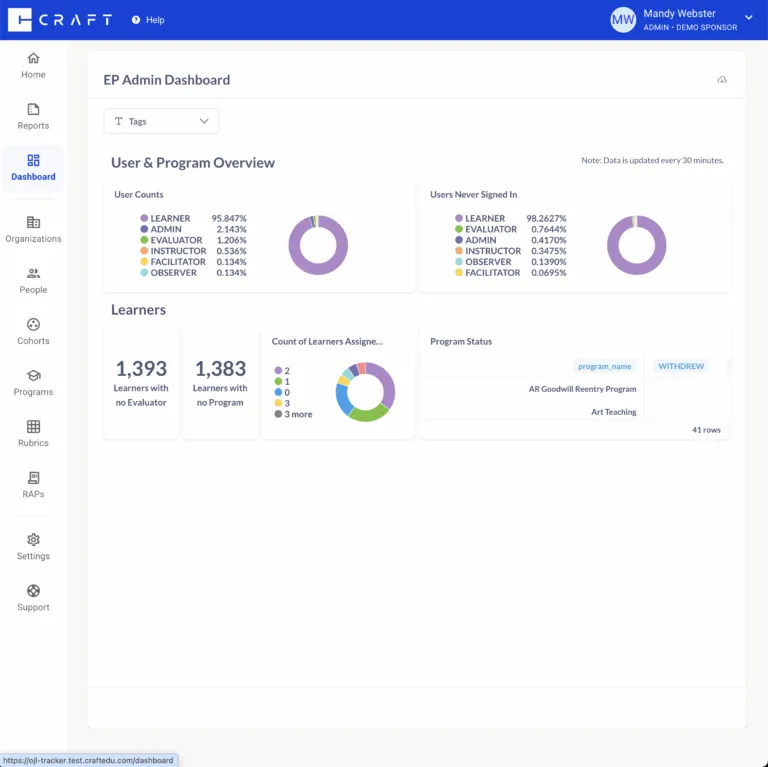Click the Count of Learners Assigned donut chart
The image size is (768, 767).
[x=365, y=392]
